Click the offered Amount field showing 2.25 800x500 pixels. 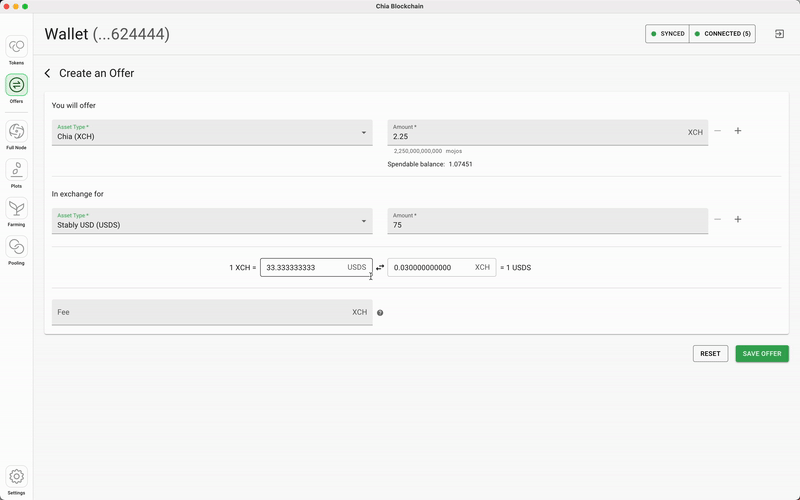(x=547, y=133)
